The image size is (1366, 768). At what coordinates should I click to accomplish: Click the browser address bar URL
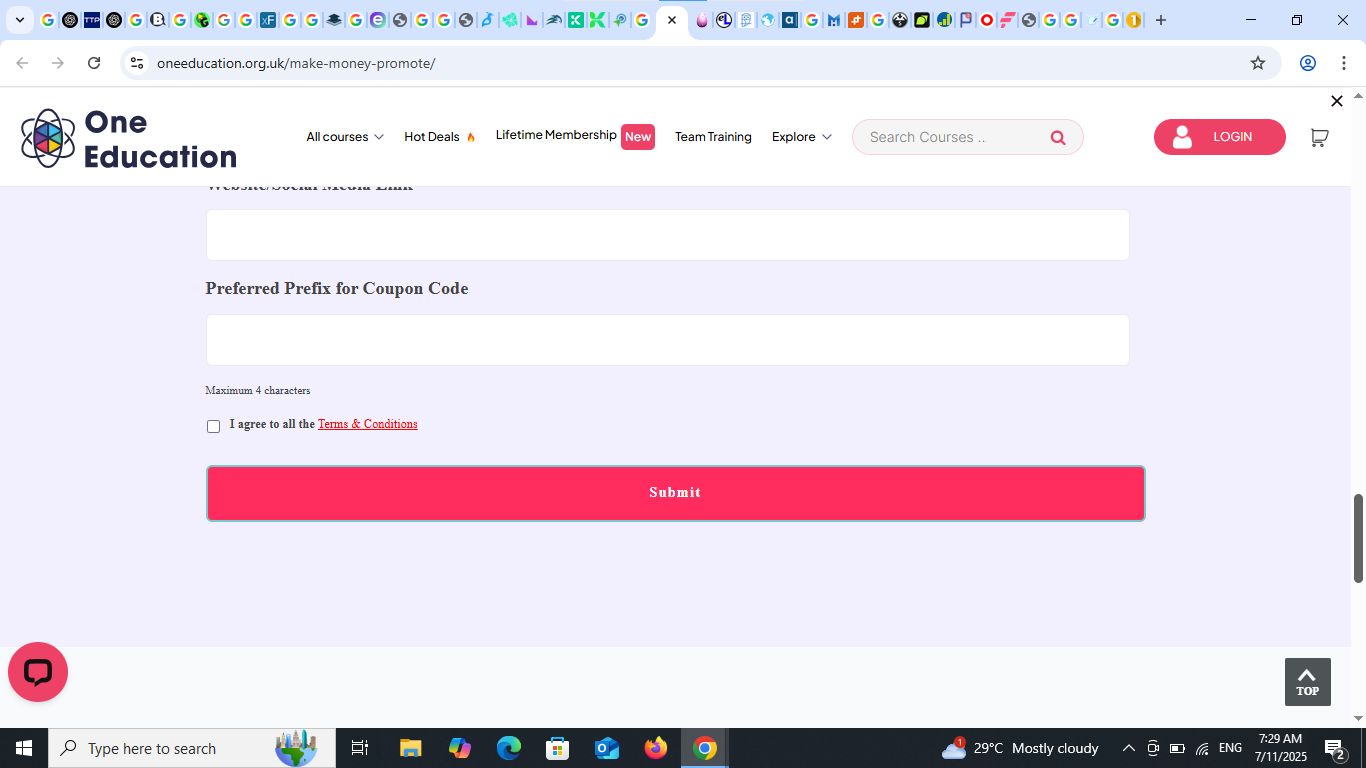tap(296, 63)
